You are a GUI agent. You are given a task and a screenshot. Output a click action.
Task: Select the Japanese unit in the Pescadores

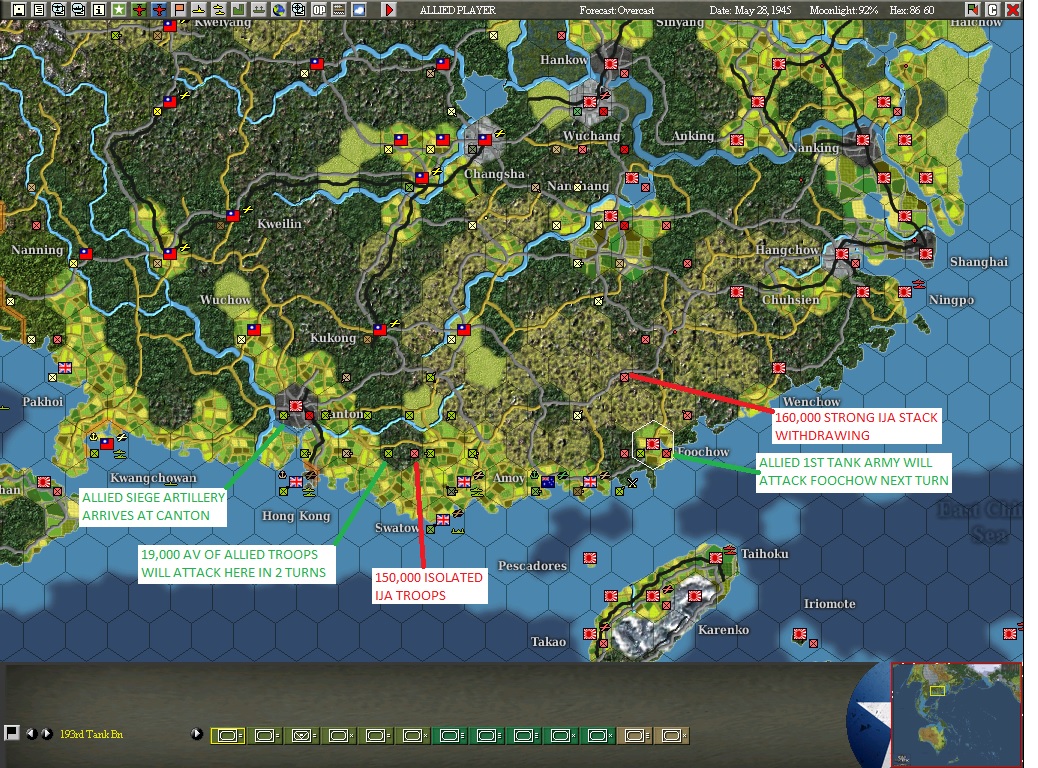pyautogui.click(x=589, y=557)
